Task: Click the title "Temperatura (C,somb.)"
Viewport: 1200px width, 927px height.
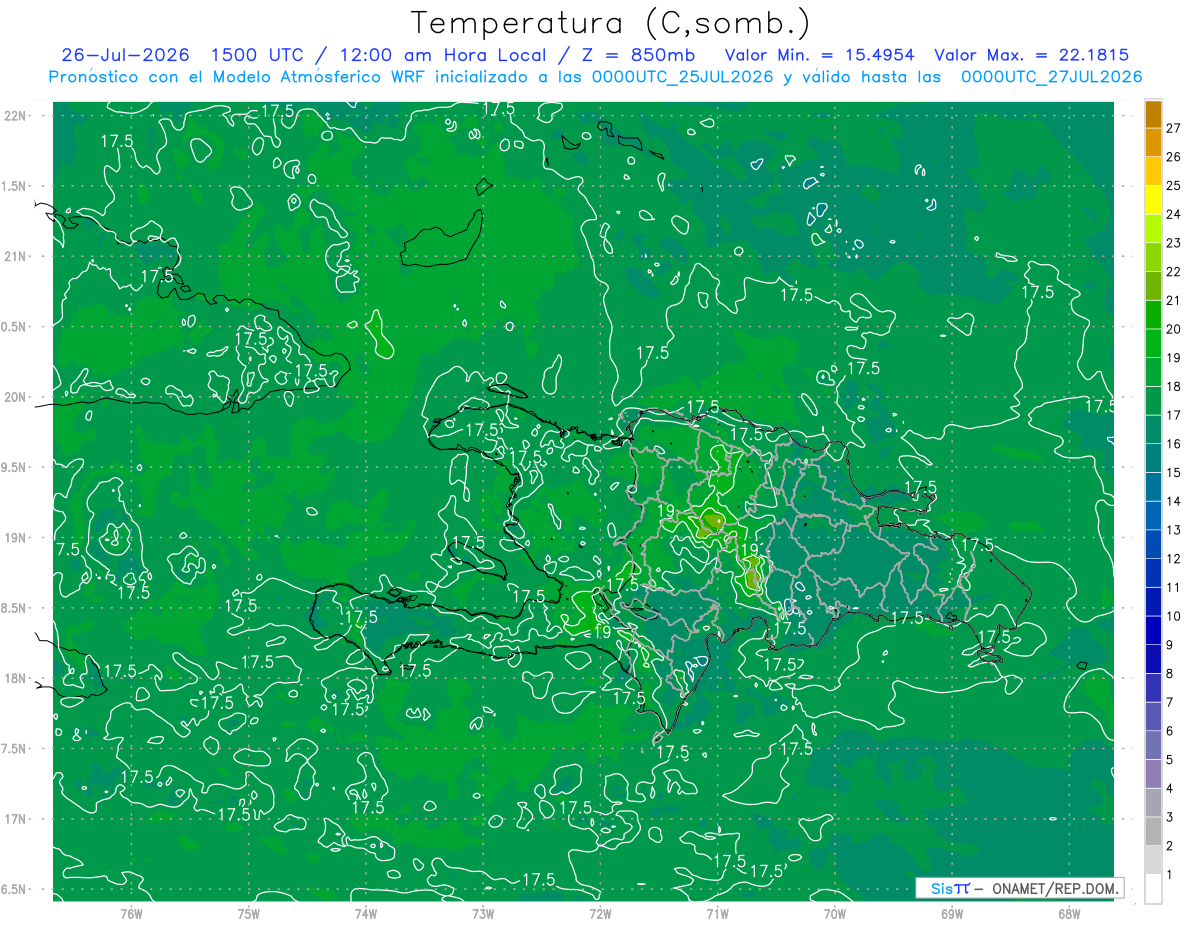Action: (611, 24)
